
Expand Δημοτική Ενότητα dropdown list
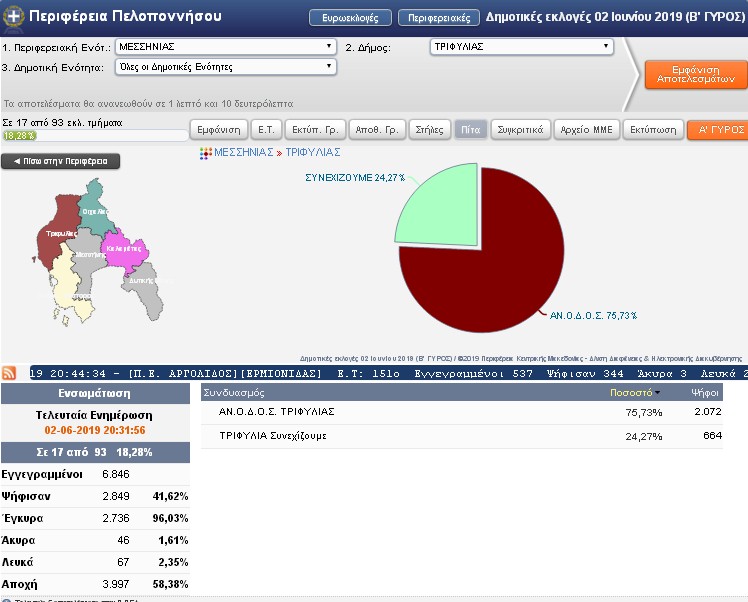[226, 67]
